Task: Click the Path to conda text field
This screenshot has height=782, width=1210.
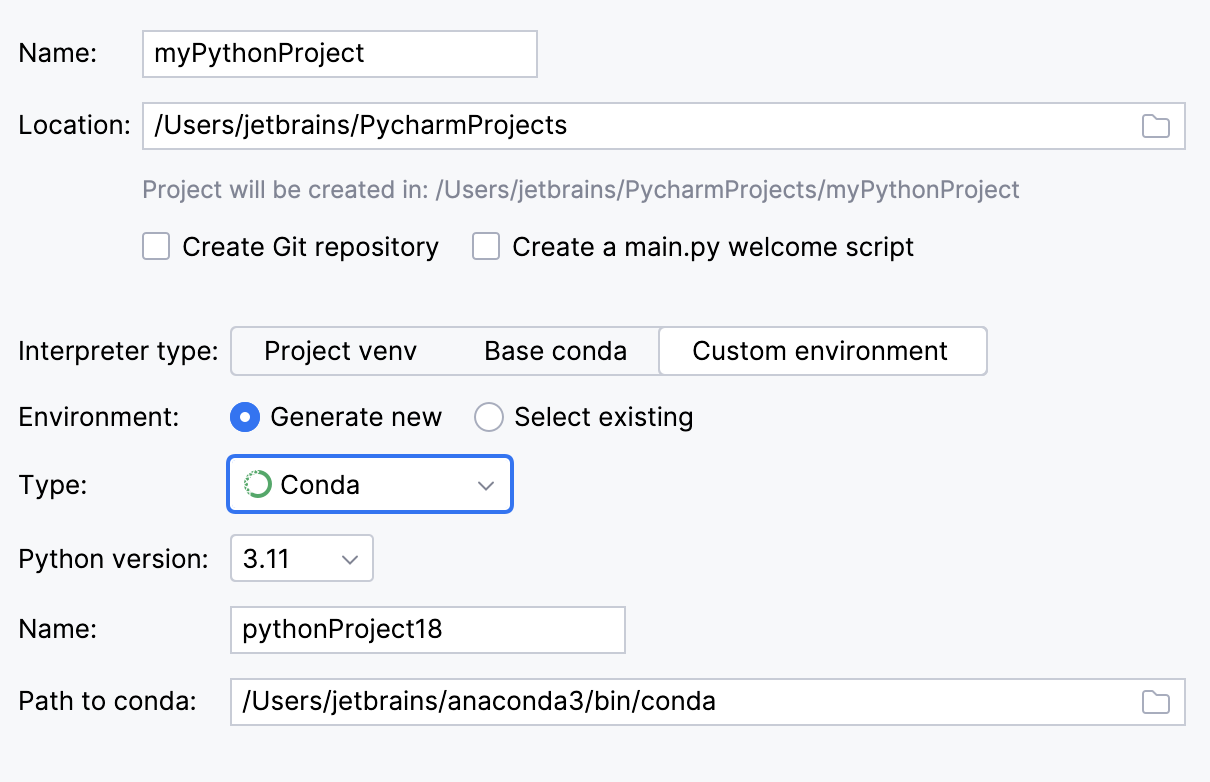Action: coord(680,702)
